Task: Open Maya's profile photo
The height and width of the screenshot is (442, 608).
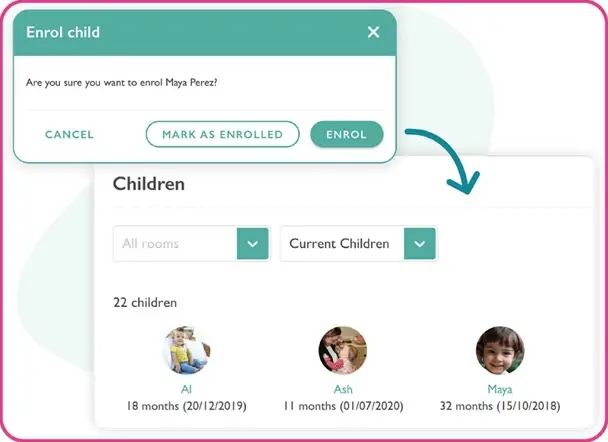Action: pos(499,351)
